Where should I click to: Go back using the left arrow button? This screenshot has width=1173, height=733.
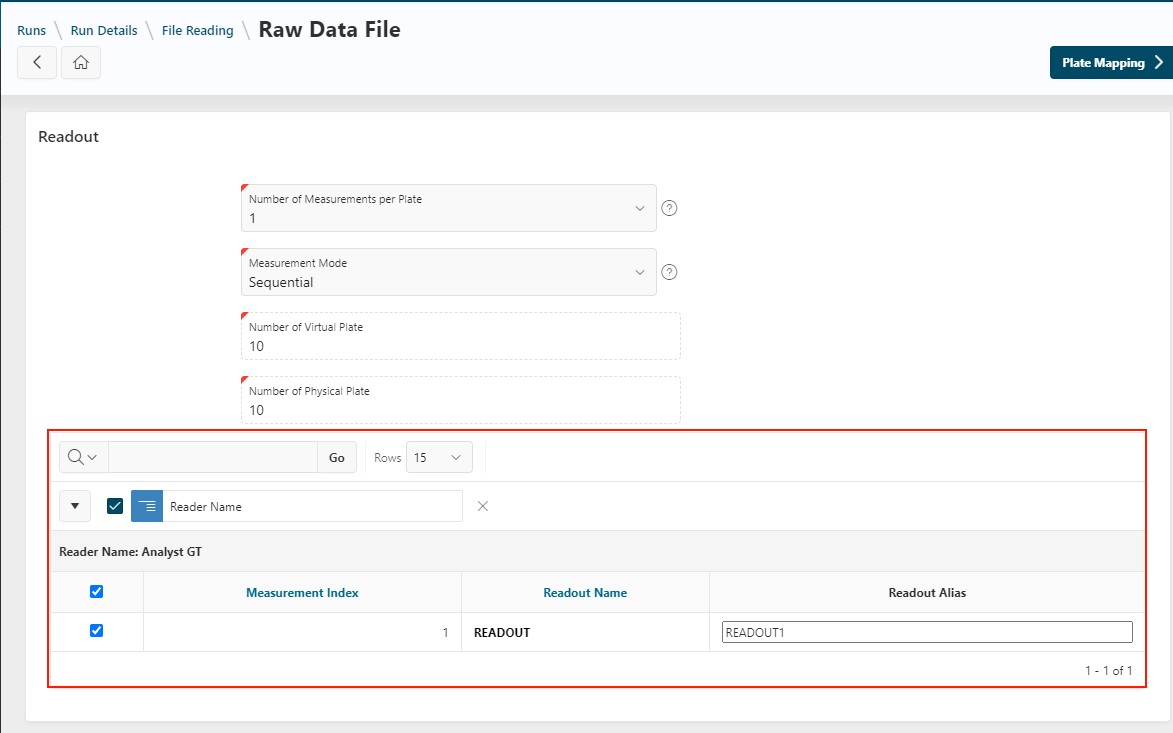(x=37, y=63)
